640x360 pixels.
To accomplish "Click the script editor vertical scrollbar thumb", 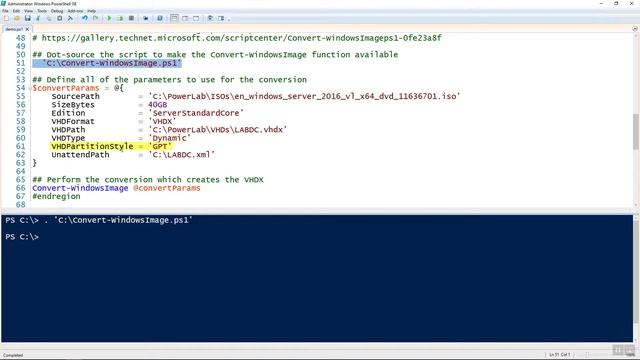I will click(636, 132).
